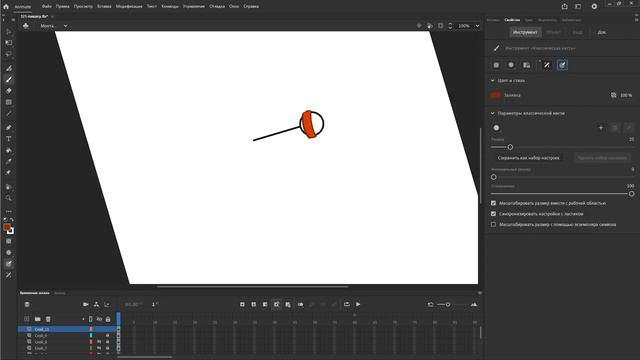Select the highlighted top layer in the timeline
The image size is (640, 360).
[x=67, y=329]
